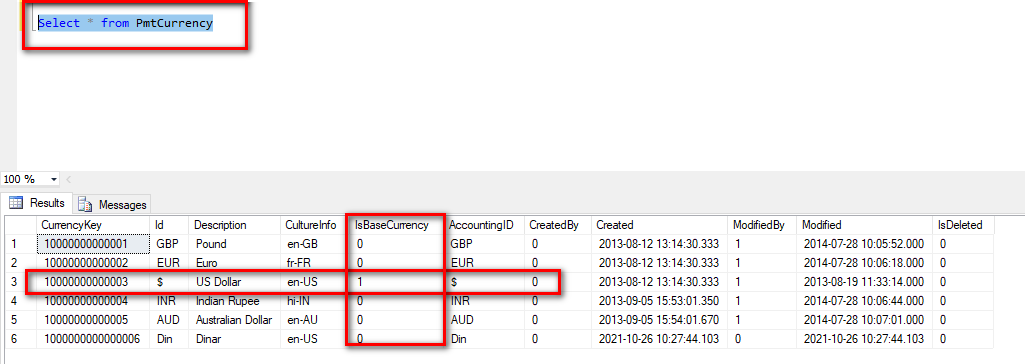The width and height of the screenshot is (1025, 364).
Task: Select the Modified column header
Action: pos(865,225)
